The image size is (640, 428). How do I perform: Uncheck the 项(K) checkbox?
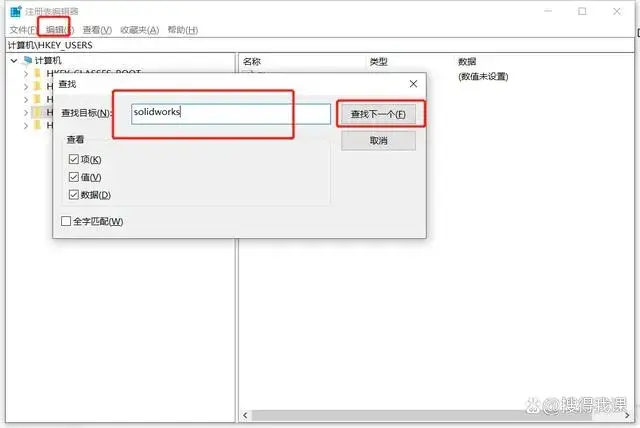click(74, 159)
